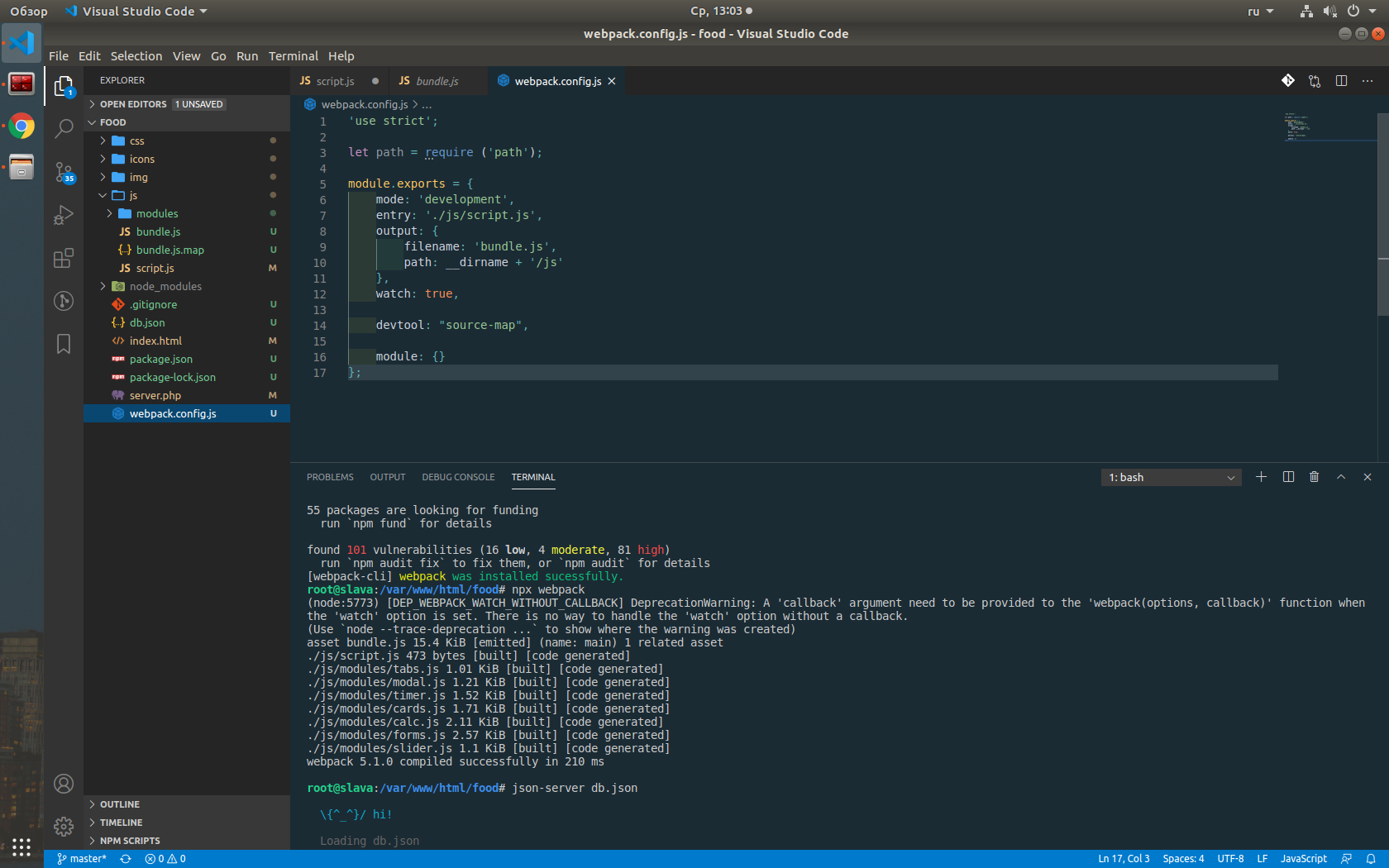Split the terminal panel
The image size is (1389, 868).
point(1288,477)
